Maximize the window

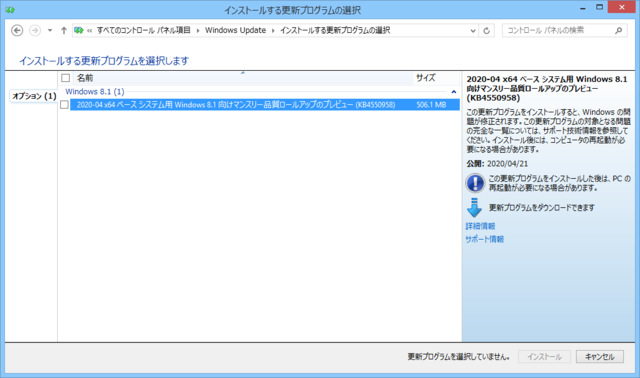599,7
